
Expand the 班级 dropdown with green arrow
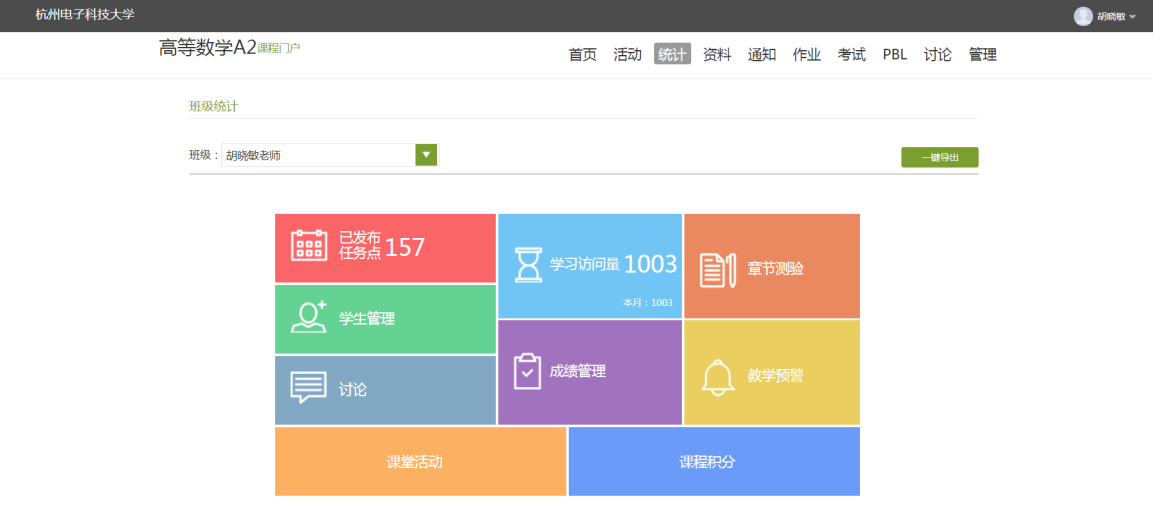(426, 155)
